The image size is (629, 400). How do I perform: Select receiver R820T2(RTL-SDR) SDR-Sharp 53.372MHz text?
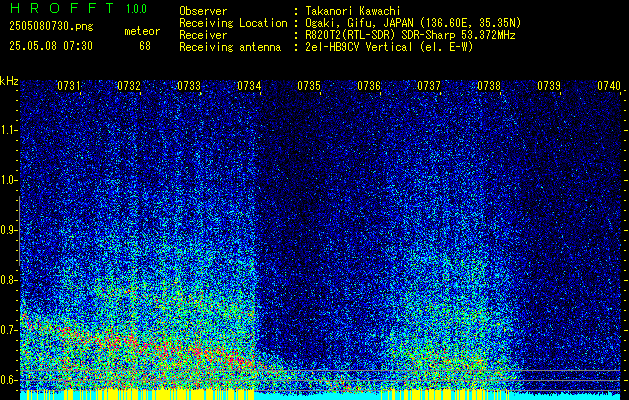[410, 35]
